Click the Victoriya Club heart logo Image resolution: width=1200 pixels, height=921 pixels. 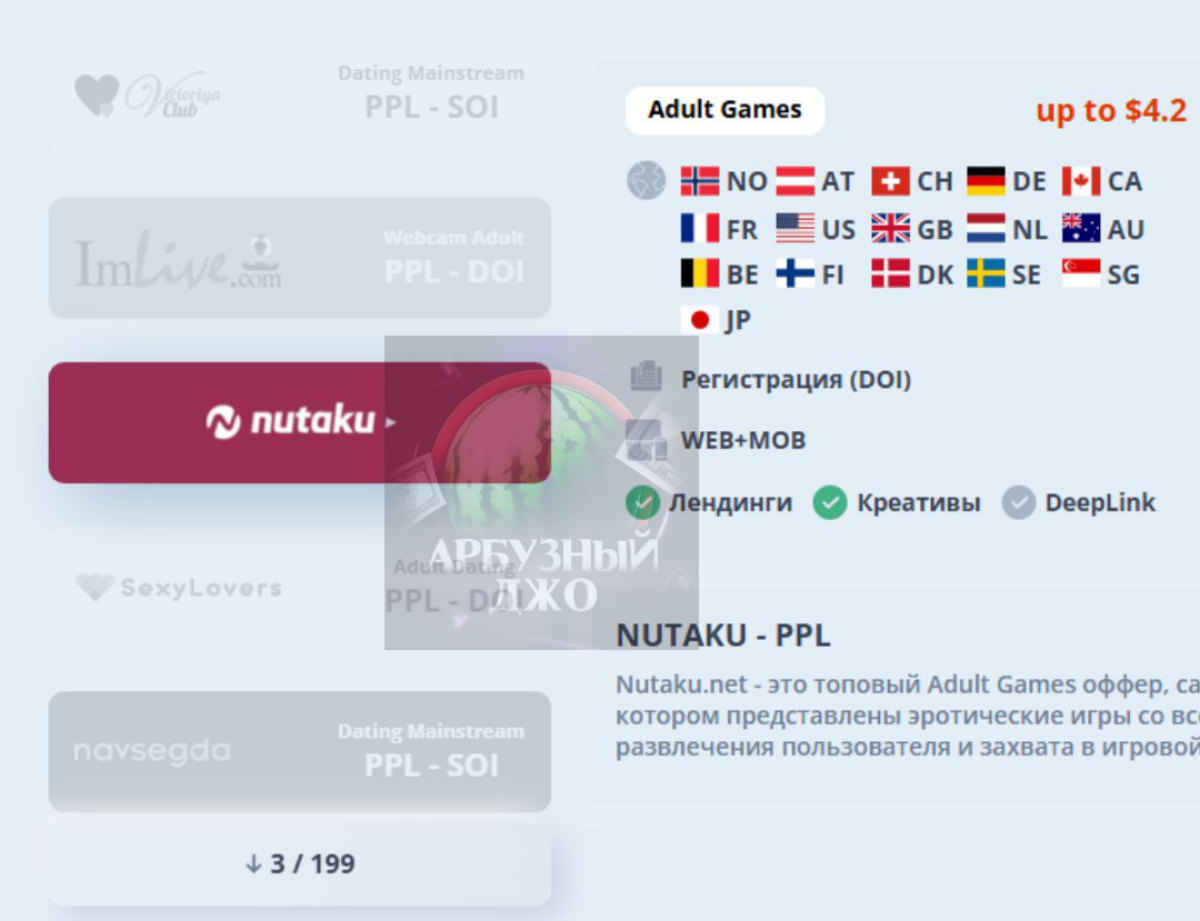click(96, 94)
